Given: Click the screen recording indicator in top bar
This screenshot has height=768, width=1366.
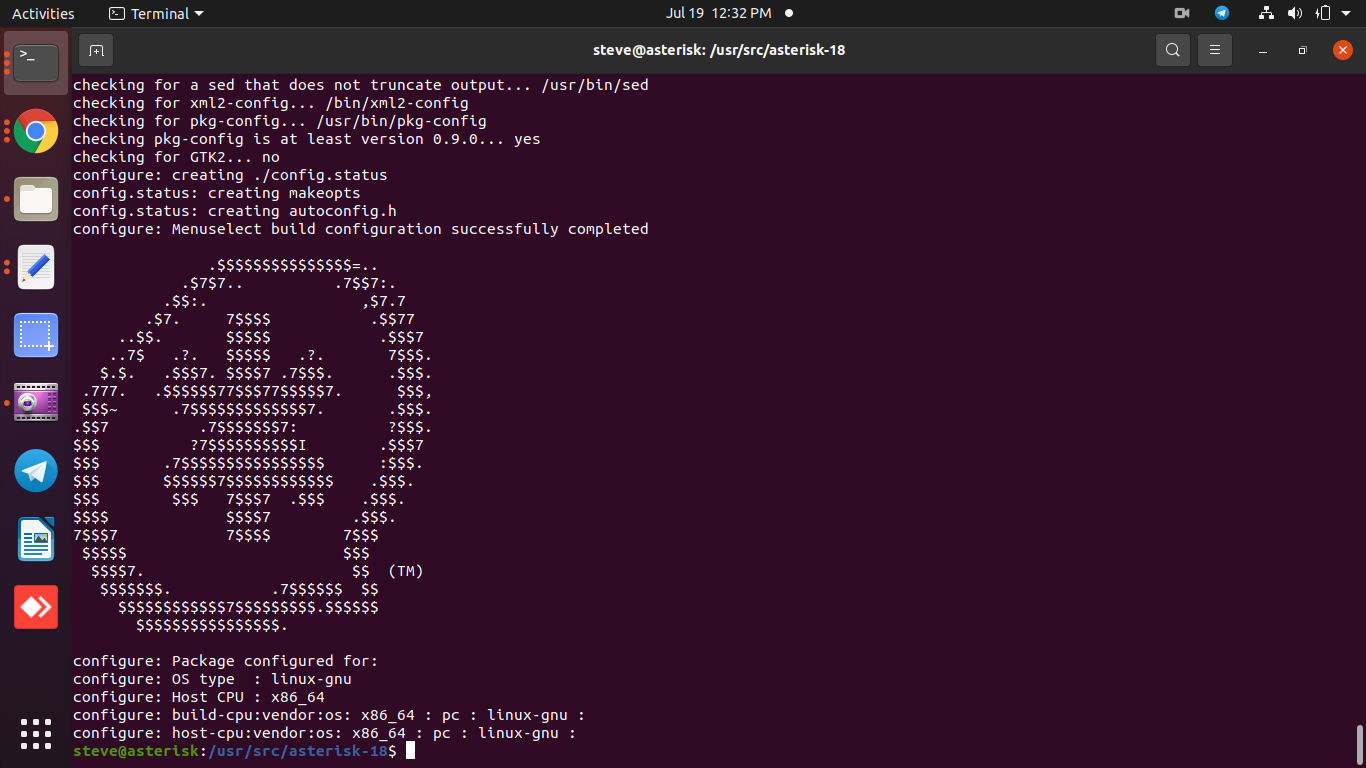Looking at the screenshot, I should pyautogui.click(x=1182, y=13).
